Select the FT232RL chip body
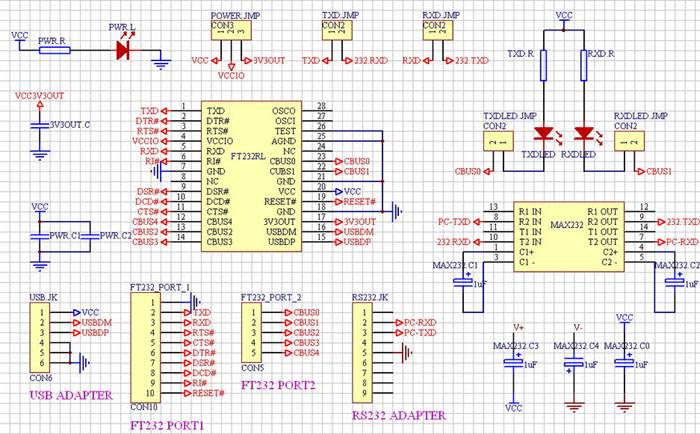Screen dimensions: 700x434 coord(251,176)
